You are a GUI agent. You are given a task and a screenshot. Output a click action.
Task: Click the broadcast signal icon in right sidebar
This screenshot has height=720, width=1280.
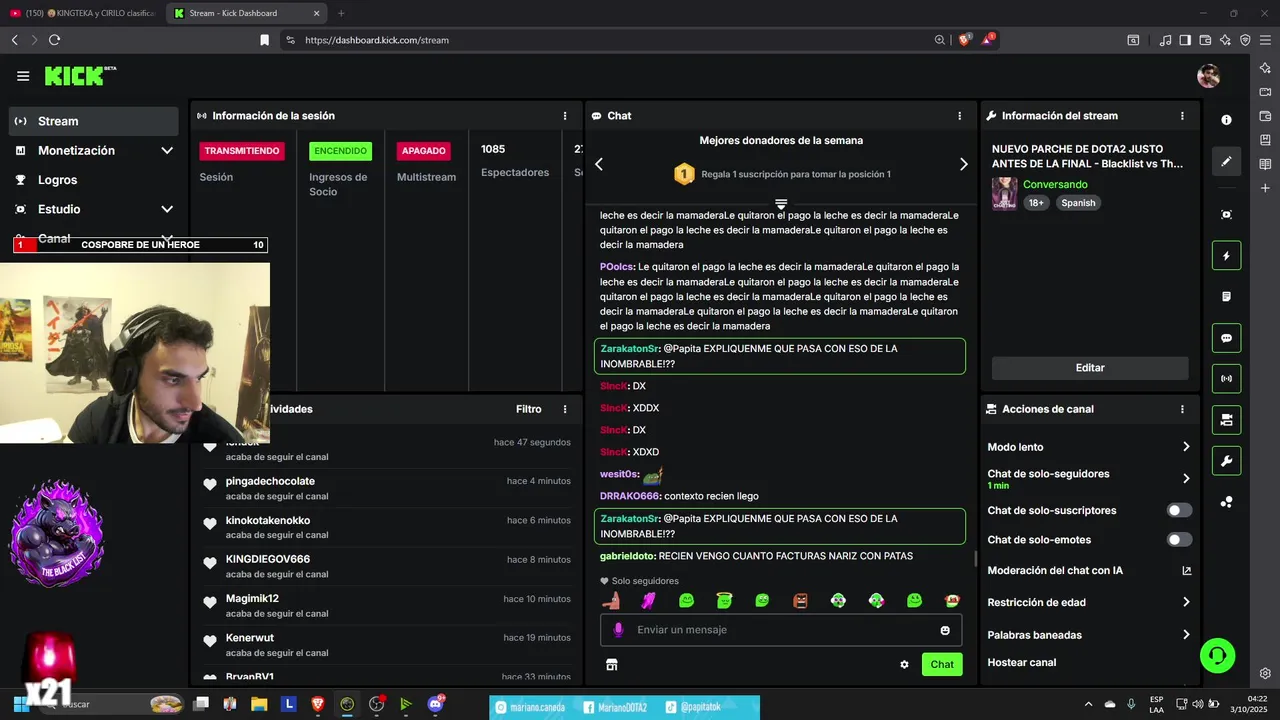point(1227,379)
